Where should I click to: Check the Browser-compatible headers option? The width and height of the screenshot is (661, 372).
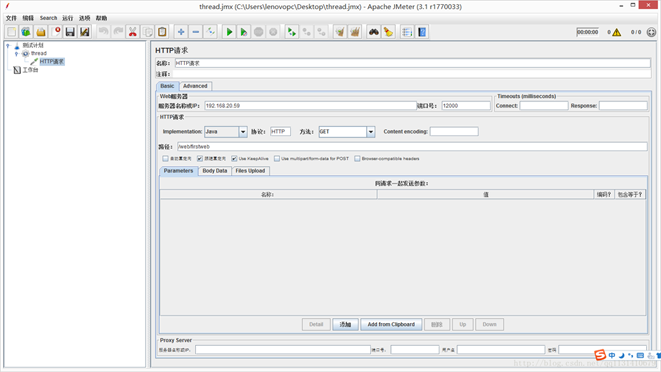pos(357,159)
